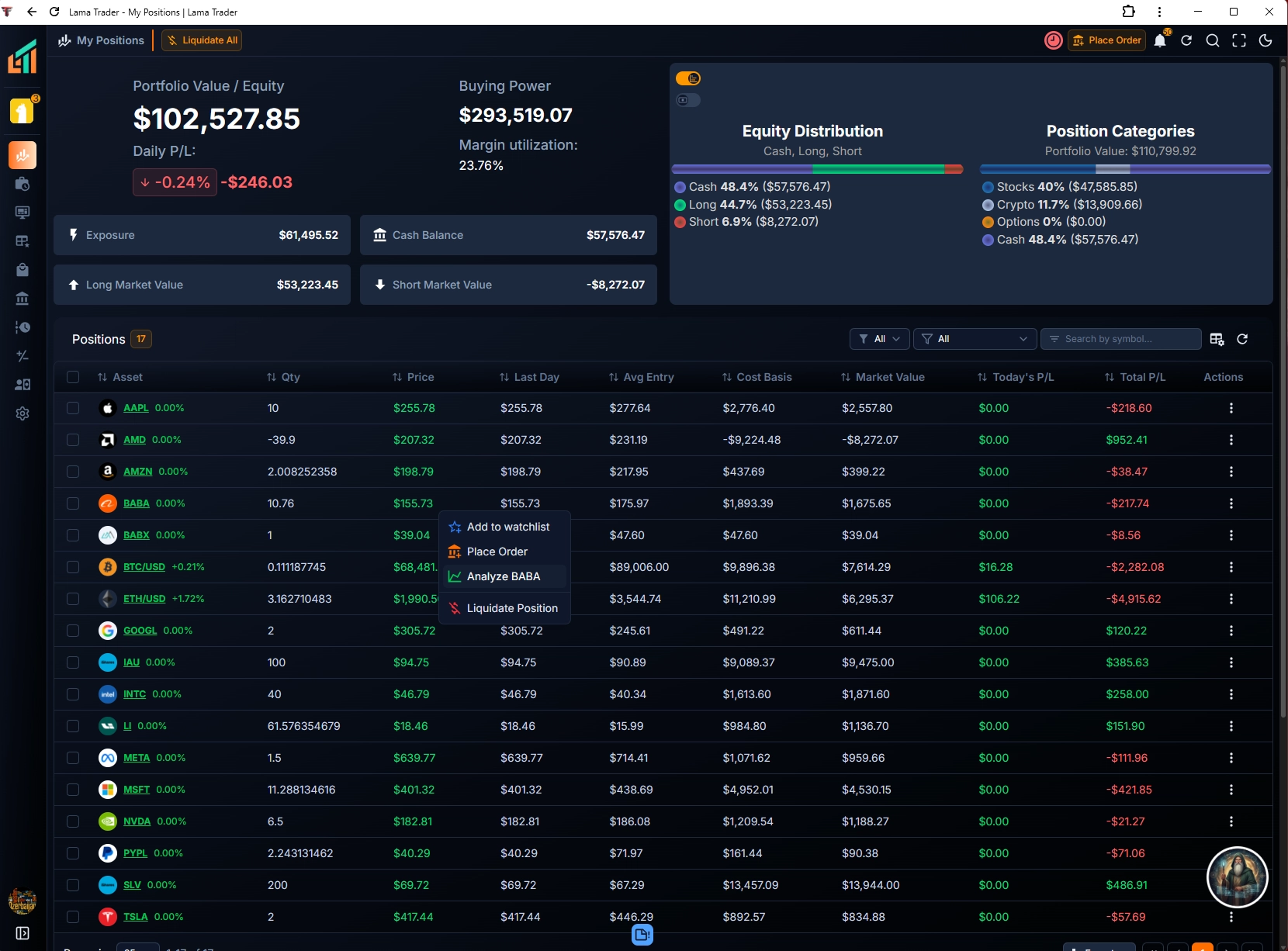This screenshot has height=951, width=1288.
Task: Open the bank building sidebar icon
Action: tap(23, 298)
